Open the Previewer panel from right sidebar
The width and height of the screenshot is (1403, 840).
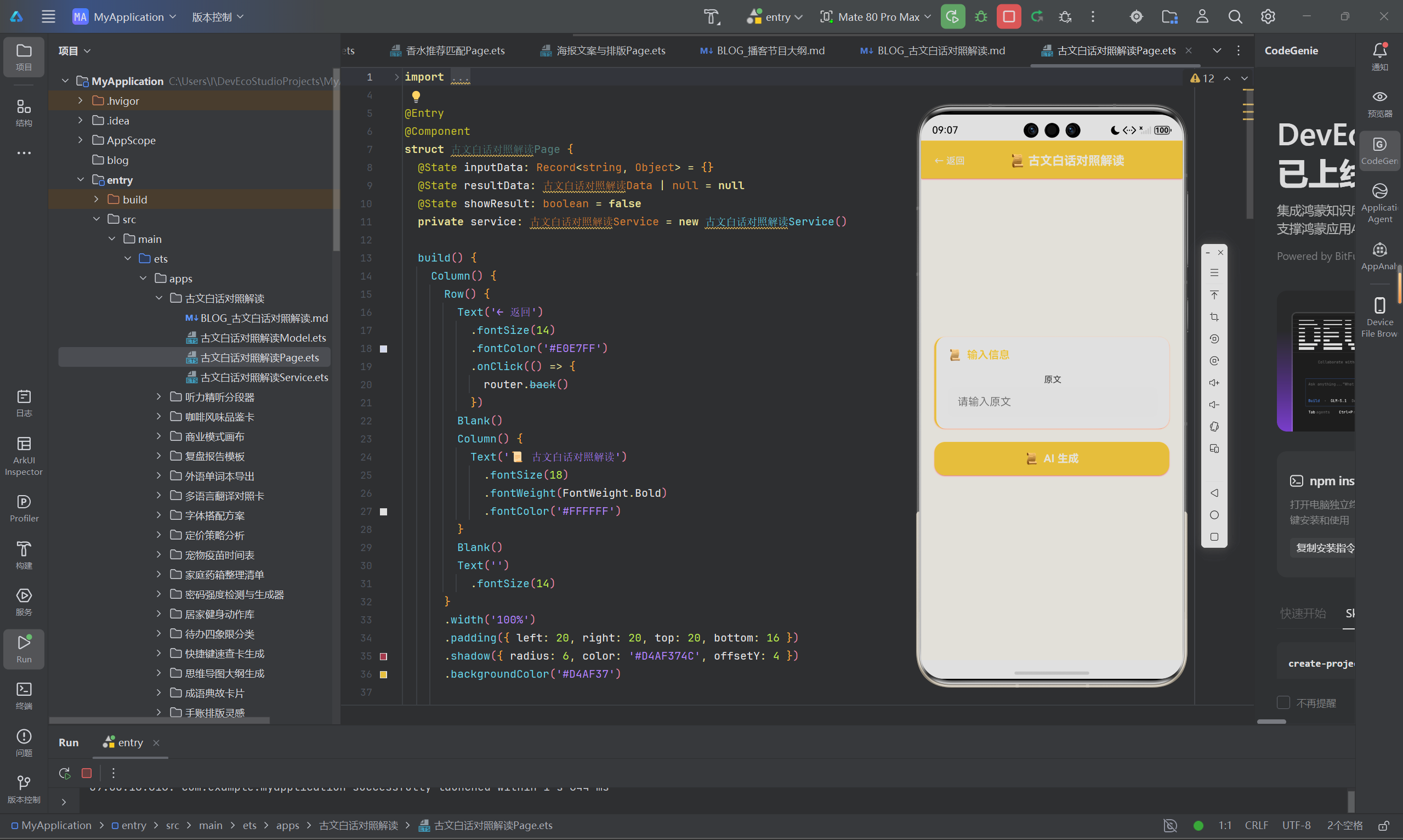pos(1379,104)
